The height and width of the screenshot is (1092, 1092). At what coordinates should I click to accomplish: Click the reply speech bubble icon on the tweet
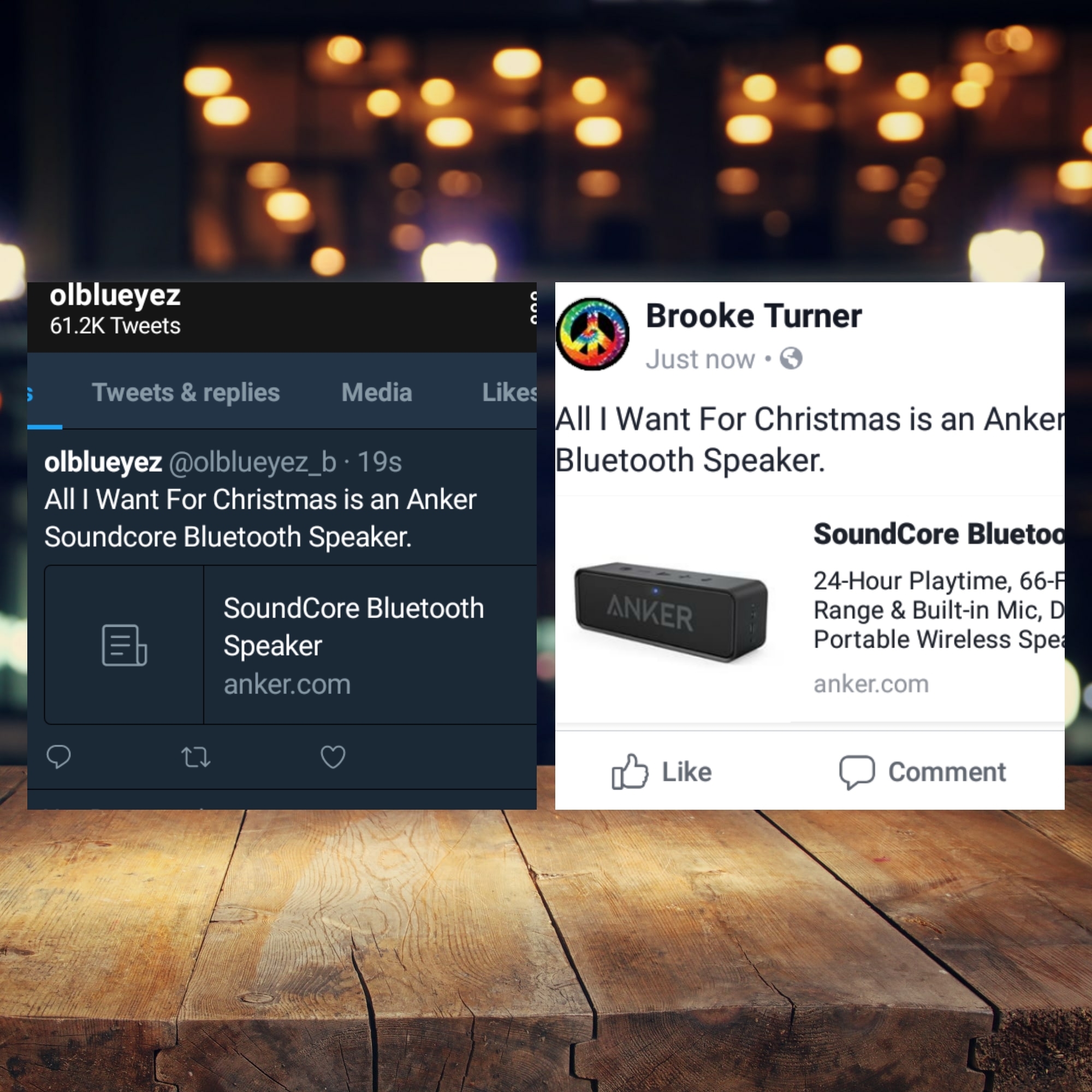click(x=58, y=757)
